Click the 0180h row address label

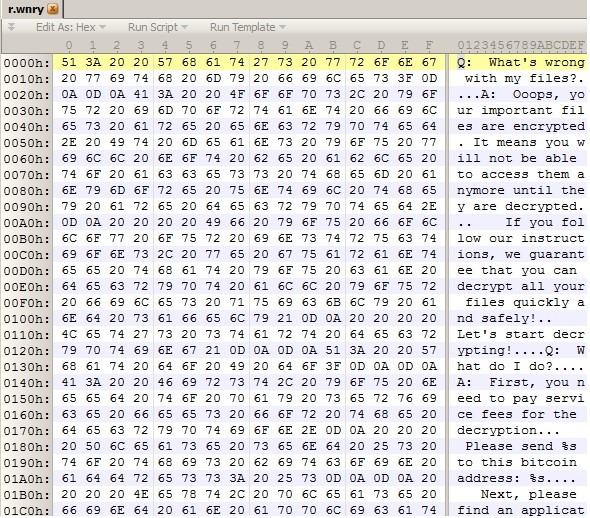tap(26, 447)
